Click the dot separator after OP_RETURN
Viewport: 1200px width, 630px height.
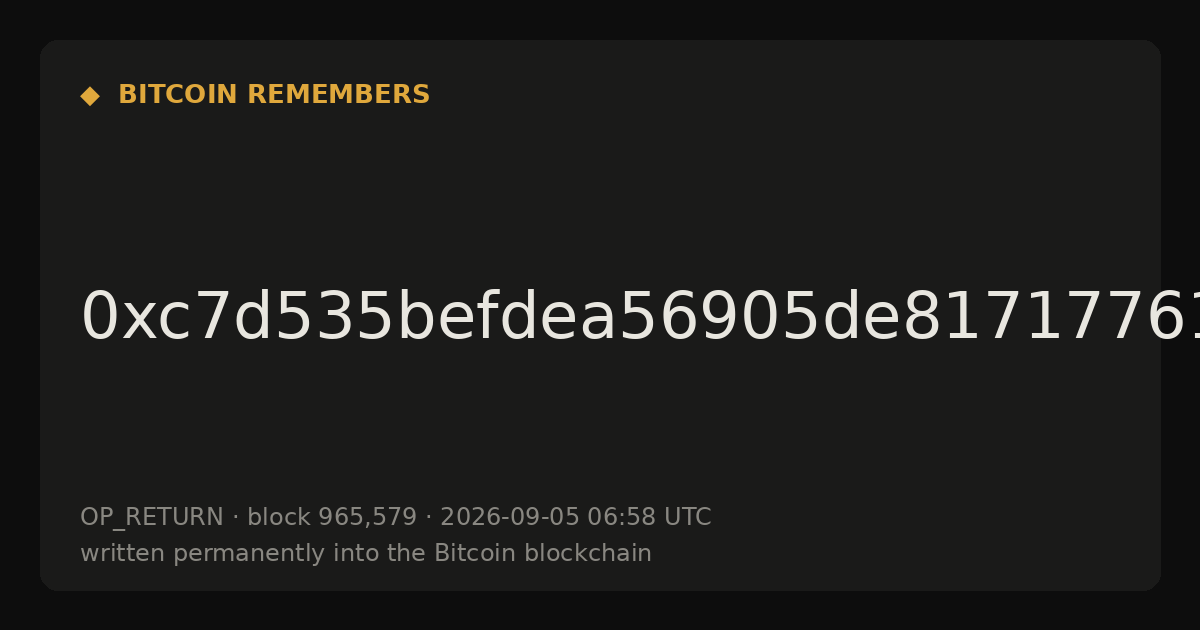pos(235,518)
